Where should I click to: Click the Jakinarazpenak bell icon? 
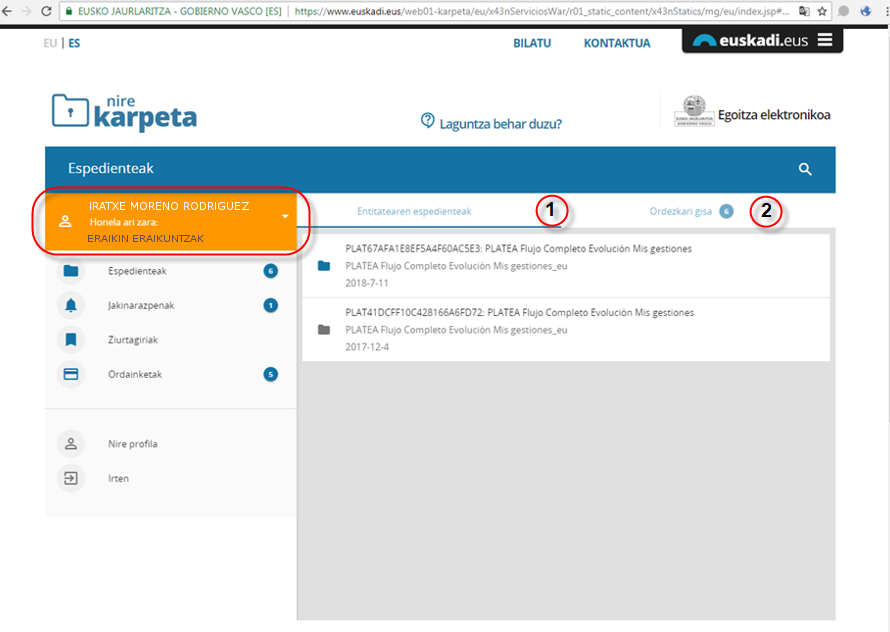(70, 305)
